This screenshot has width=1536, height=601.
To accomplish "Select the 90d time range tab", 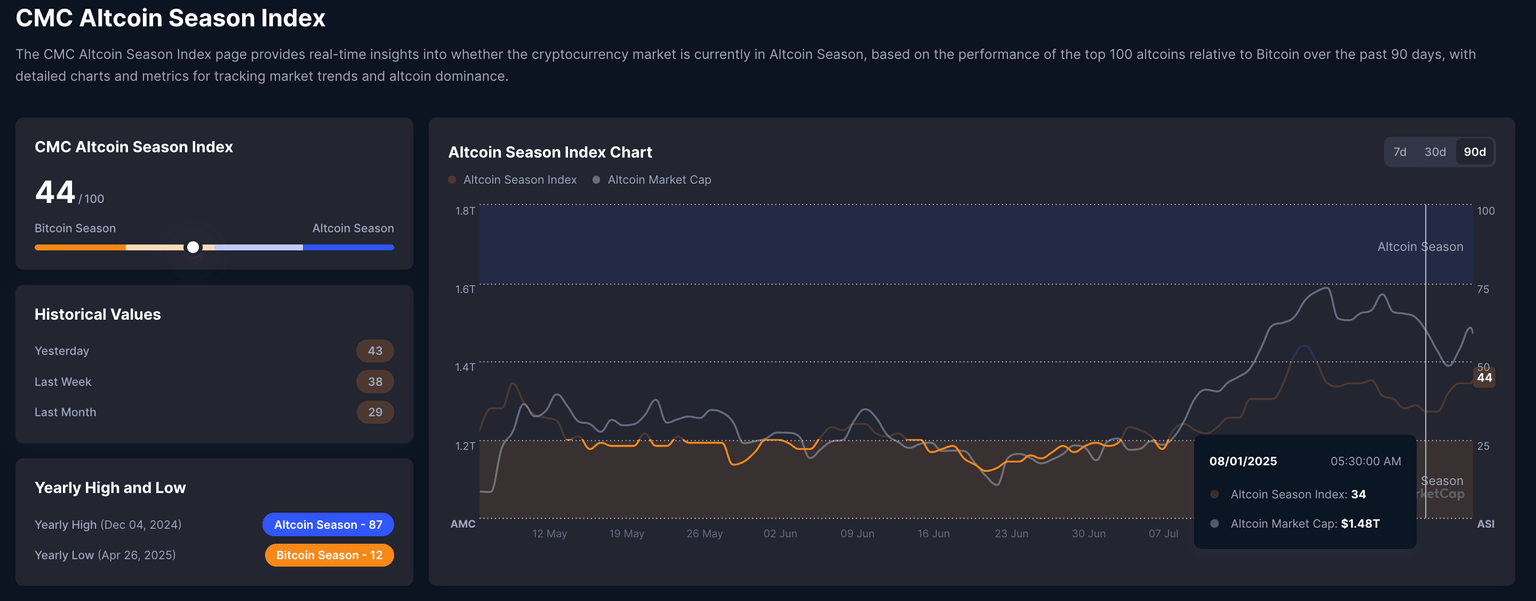I will 1474,152.
